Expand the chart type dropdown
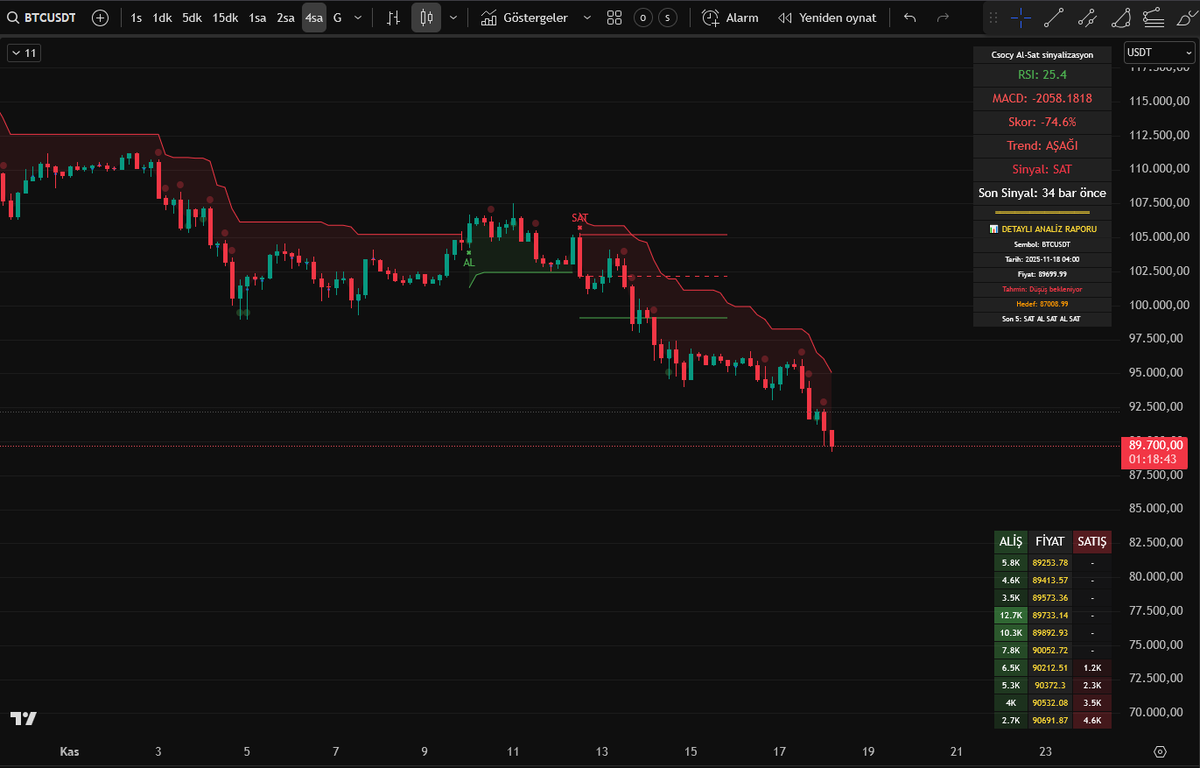 [454, 18]
